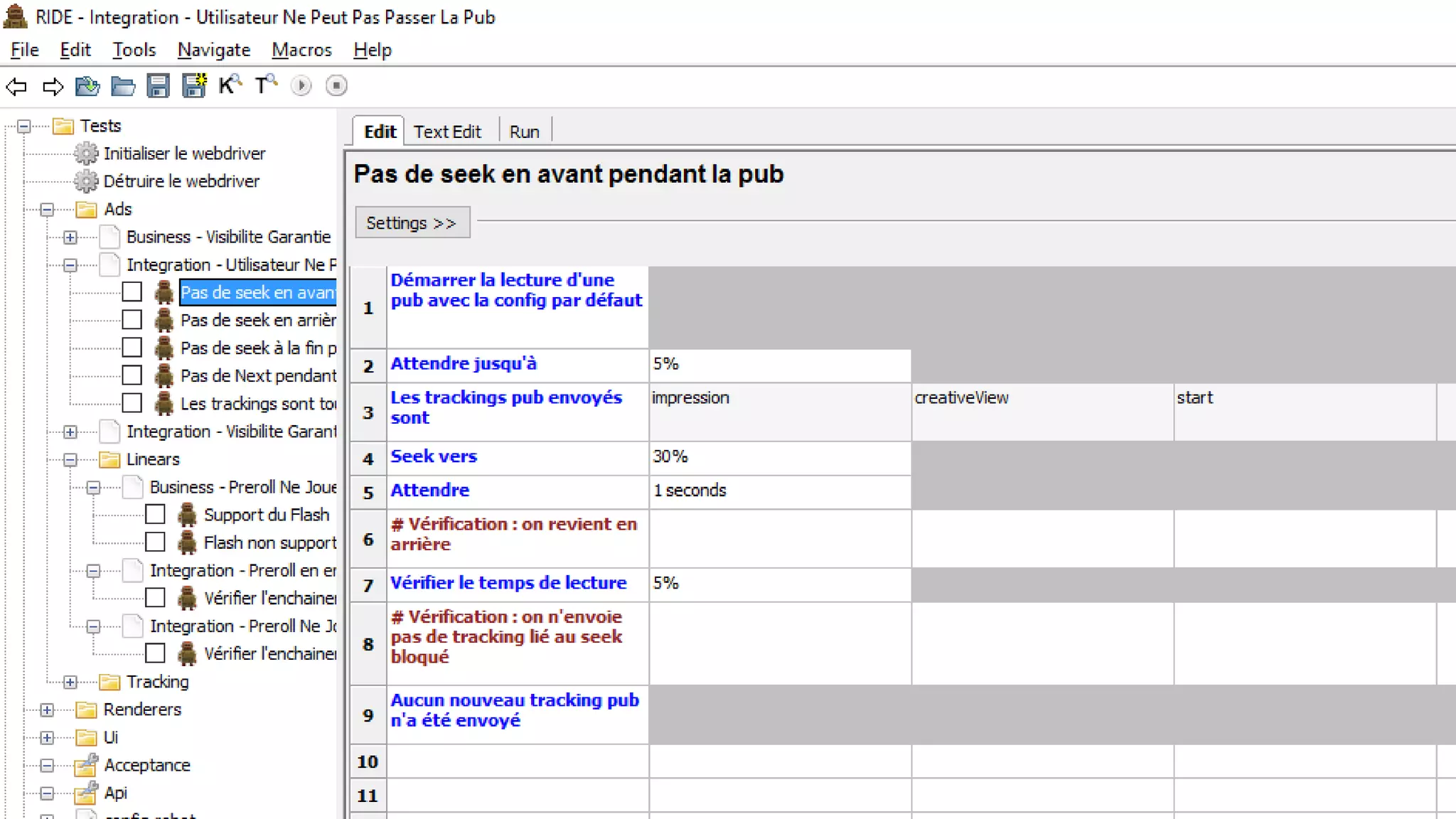The height and width of the screenshot is (819, 1456).
Task: Tick the checkbox for Les trackings sont
Action: (132, 403)
